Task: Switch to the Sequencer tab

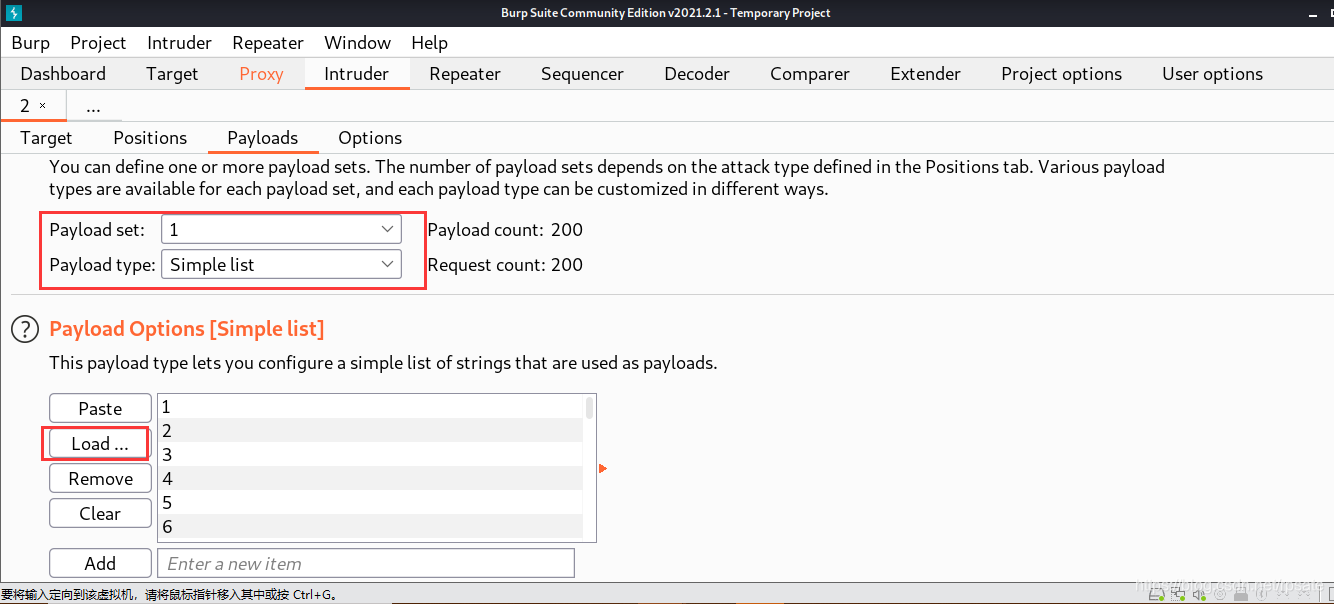Action: pos(582,74)
